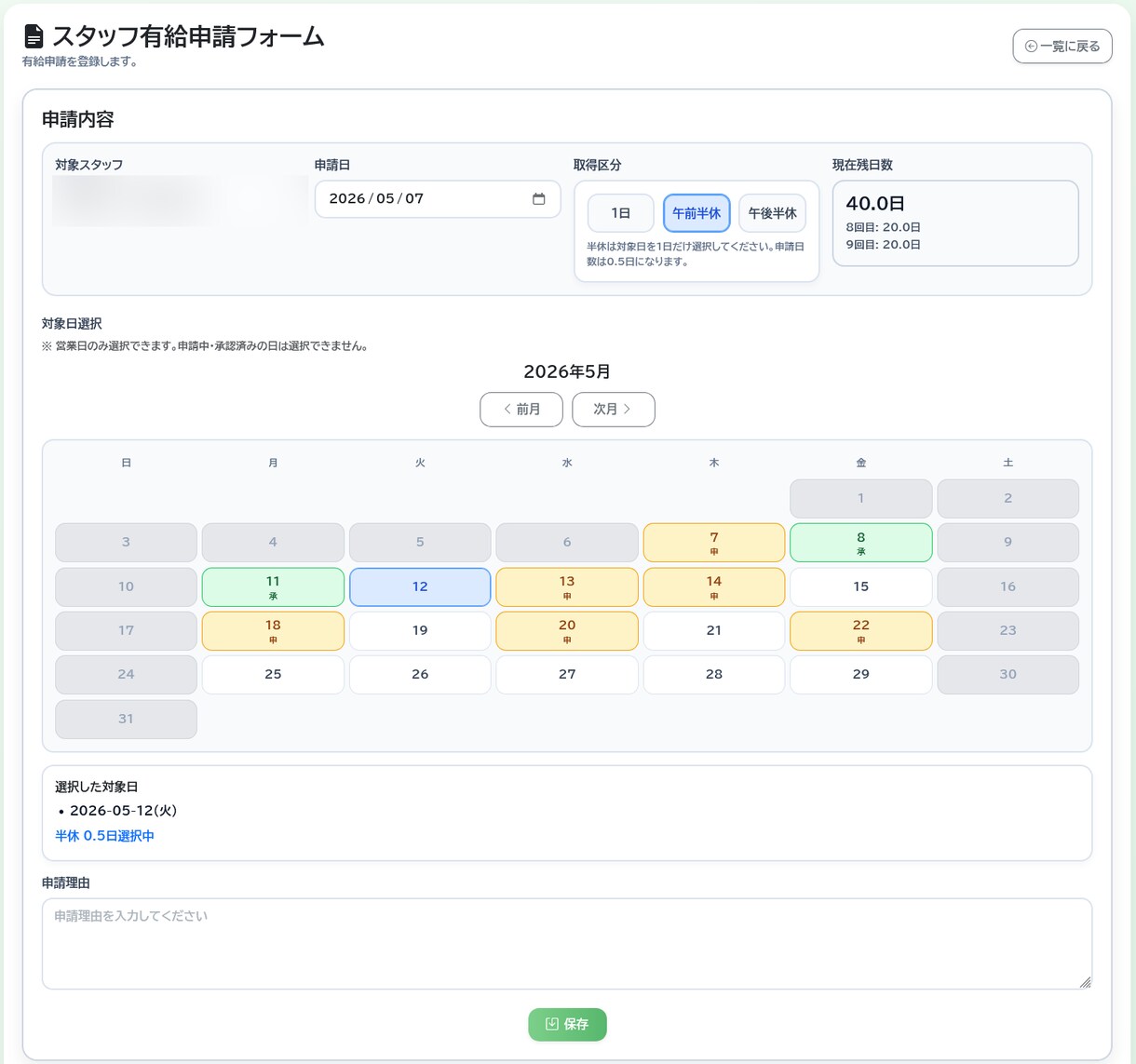Click the 2026-05-12(火) selected date entry

(x=123, y=810)
